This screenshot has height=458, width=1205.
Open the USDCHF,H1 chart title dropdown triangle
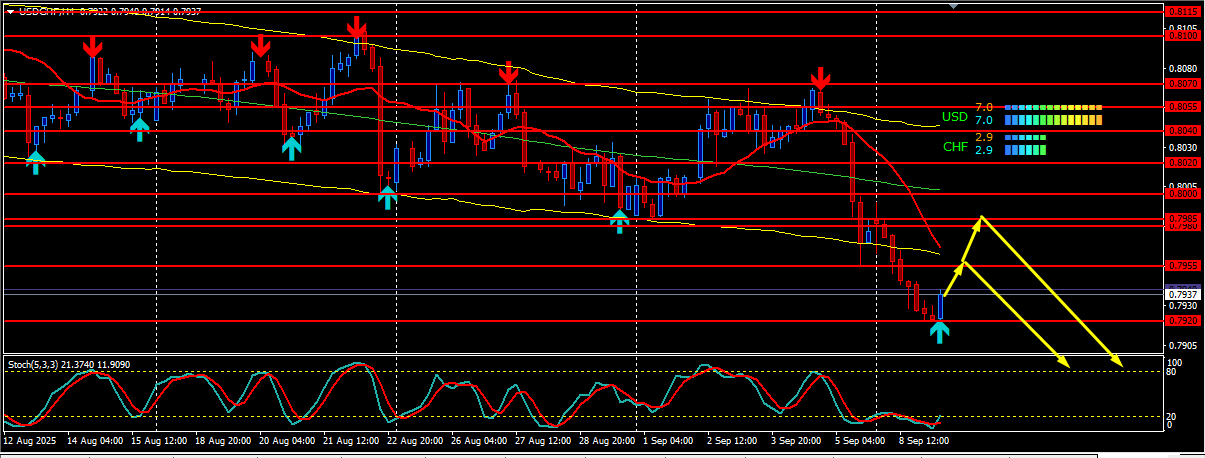pos(10,11)
